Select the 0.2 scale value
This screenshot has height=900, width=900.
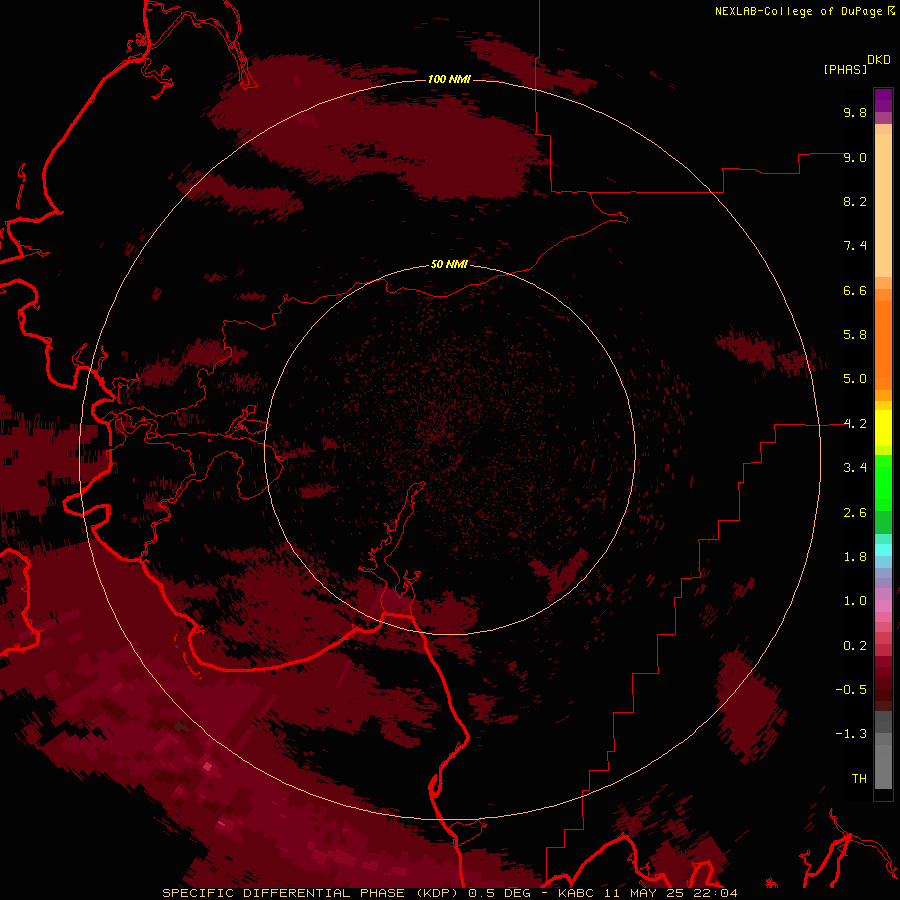855,646
